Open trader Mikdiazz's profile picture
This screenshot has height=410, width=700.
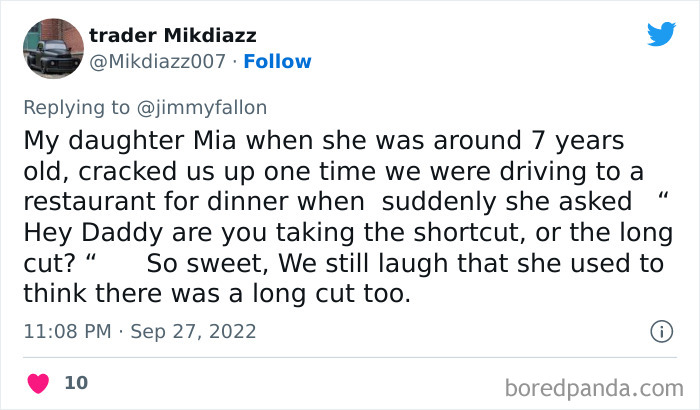pos(51,47)
